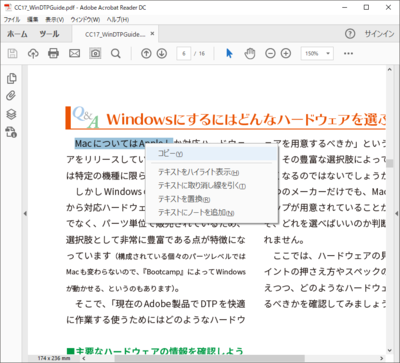This screenshot has height=363, width=400.
Task: Zoom out with minus circle
Action: pyautogui.click(x=270, y=53)
